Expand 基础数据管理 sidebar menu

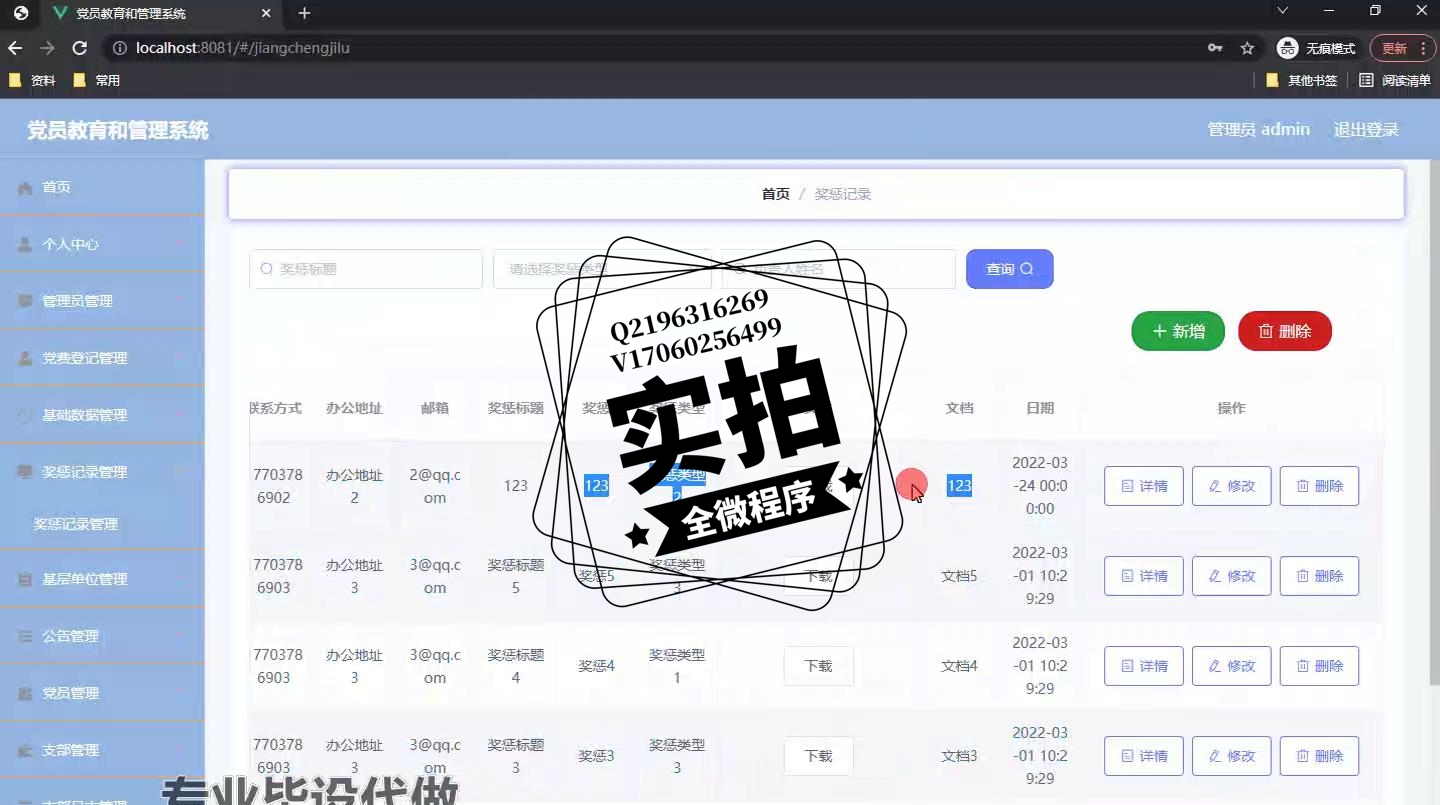tap(102, 415)
